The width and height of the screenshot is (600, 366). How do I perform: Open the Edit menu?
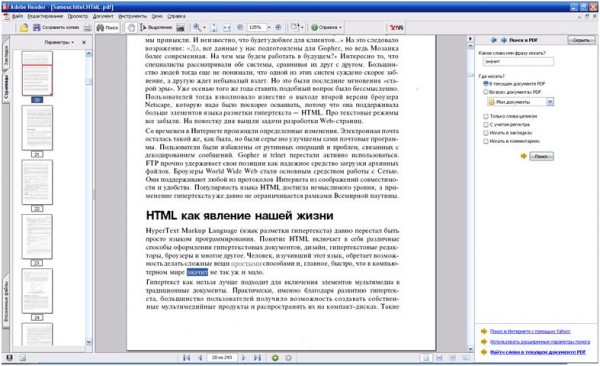pyautogui.click(x=45, y=16)
